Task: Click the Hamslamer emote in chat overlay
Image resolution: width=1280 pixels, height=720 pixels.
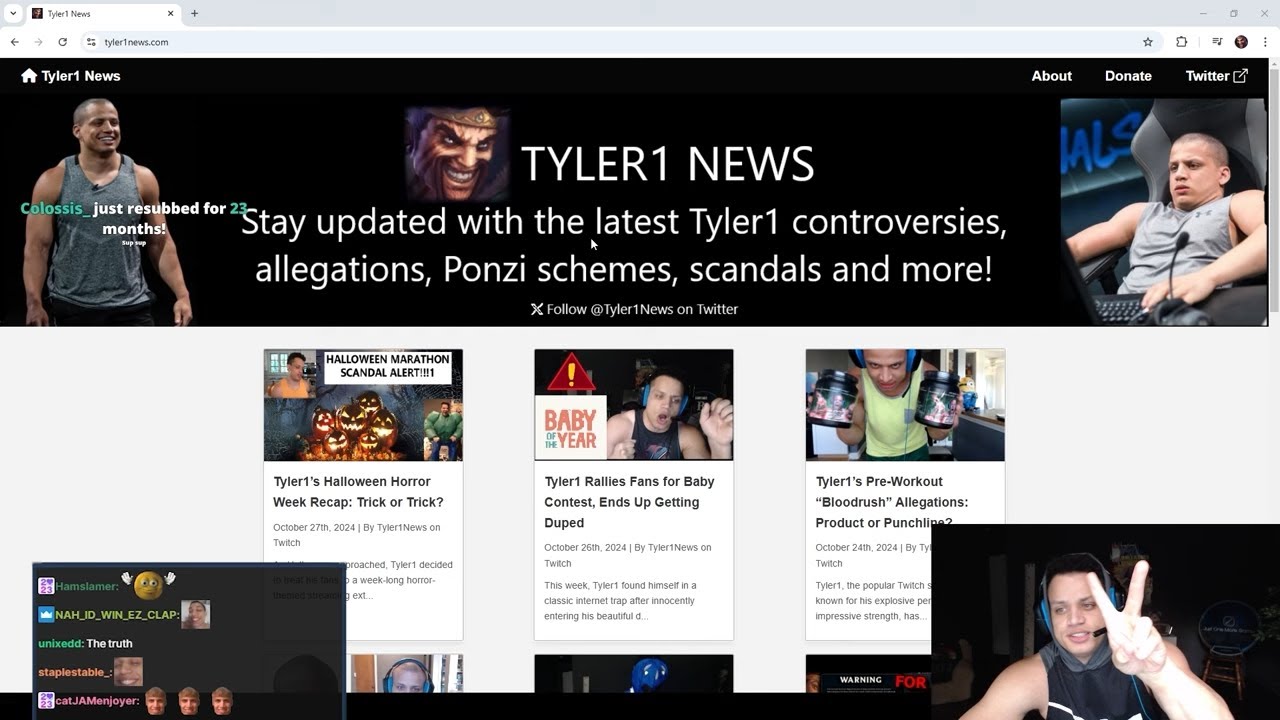Action: point(148,584)
